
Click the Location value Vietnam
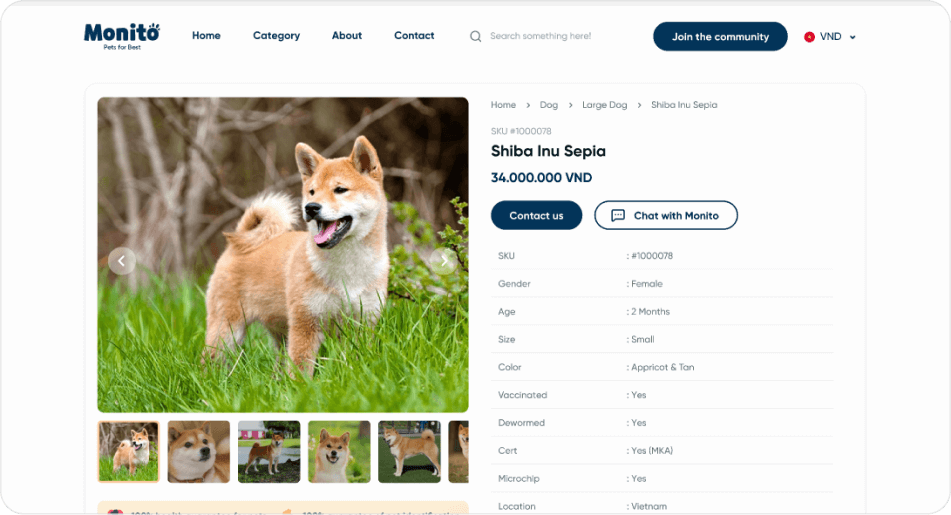tap(649, 507)
